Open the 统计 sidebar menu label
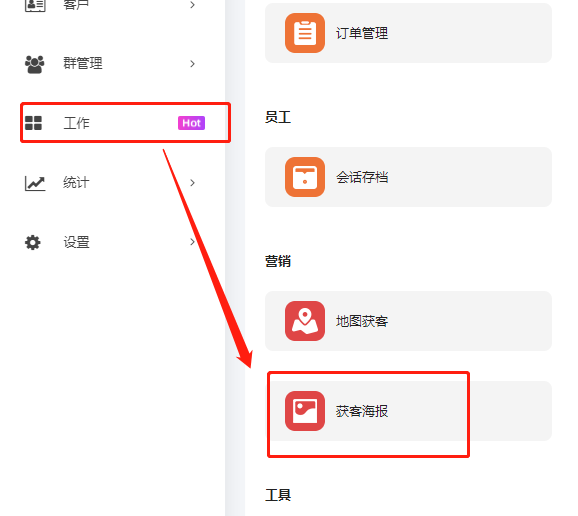The height and width of the screenshot is (516, 578). click(76, 182)
